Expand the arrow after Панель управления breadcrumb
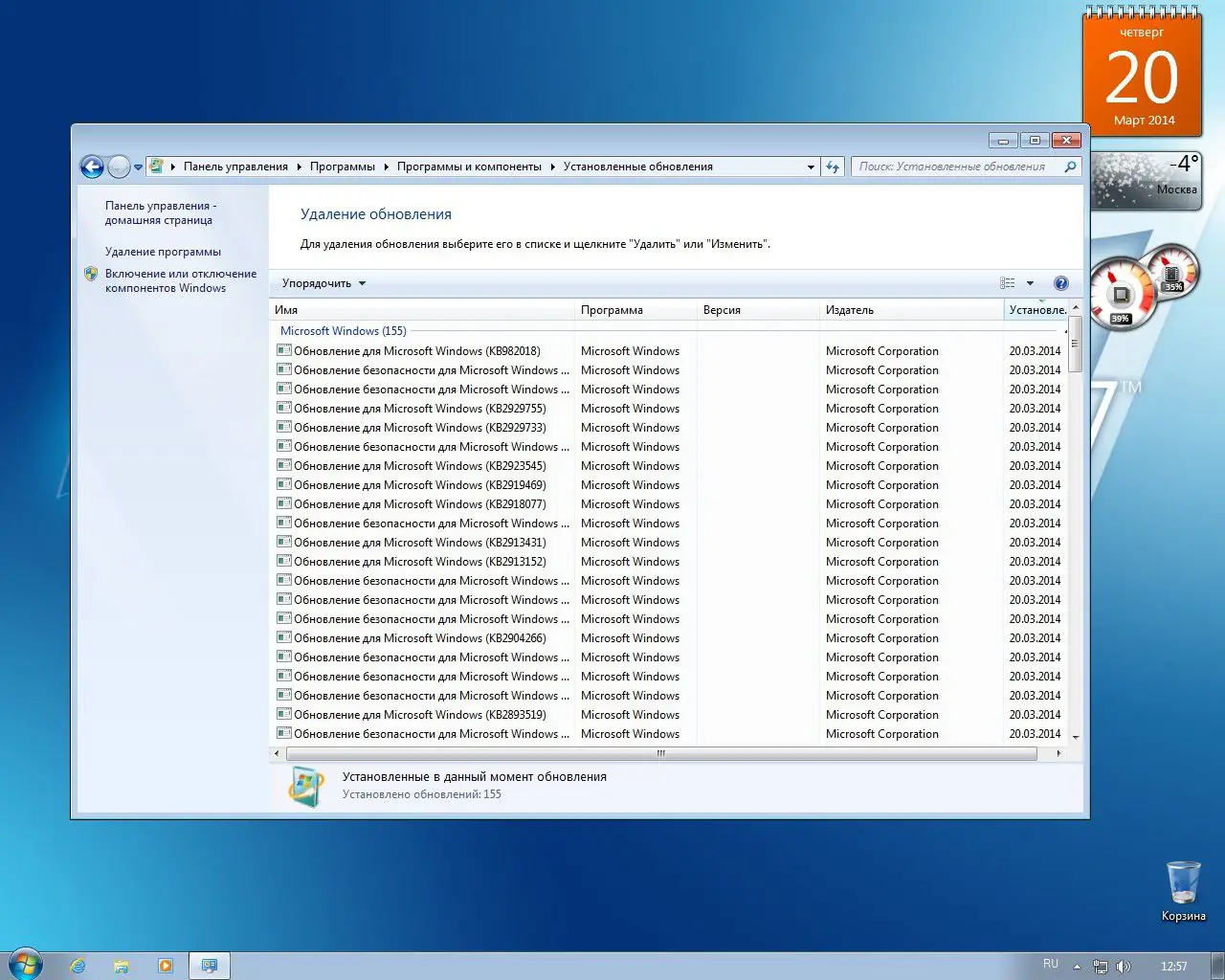This screenshot has width=1225, height=980. (x=299, y=167)
